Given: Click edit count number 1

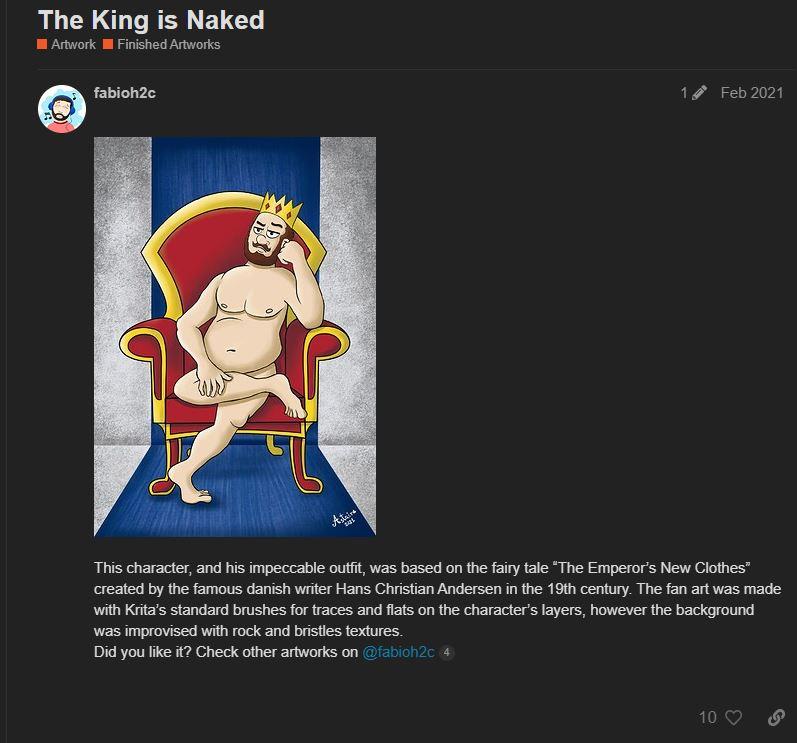Looking at the screenshot, I should (x=684, y=92).
